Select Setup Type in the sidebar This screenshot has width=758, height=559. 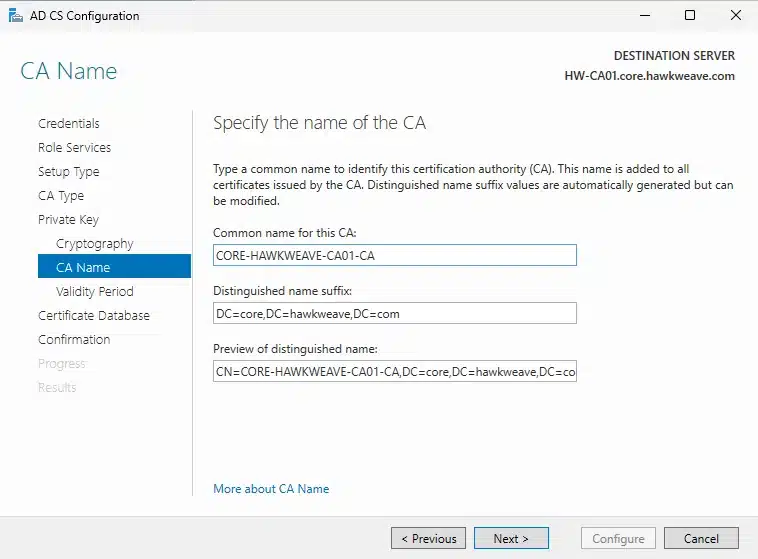click(x=69, y=172)
